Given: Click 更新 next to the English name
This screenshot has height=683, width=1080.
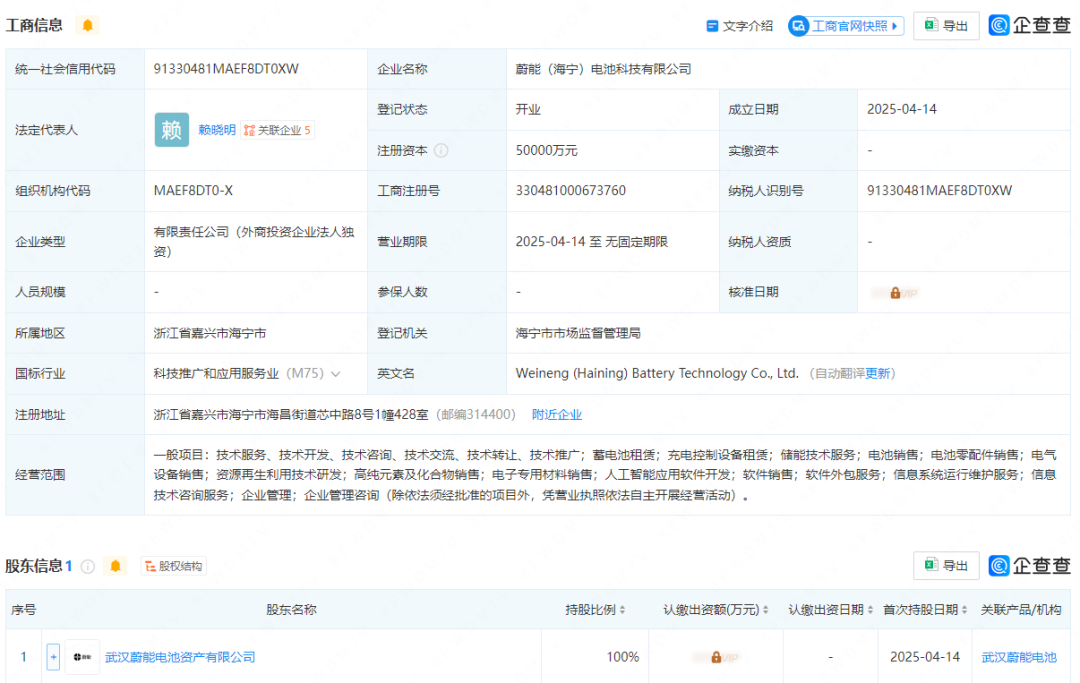Looking at the screenshot, I should [877, 374].
